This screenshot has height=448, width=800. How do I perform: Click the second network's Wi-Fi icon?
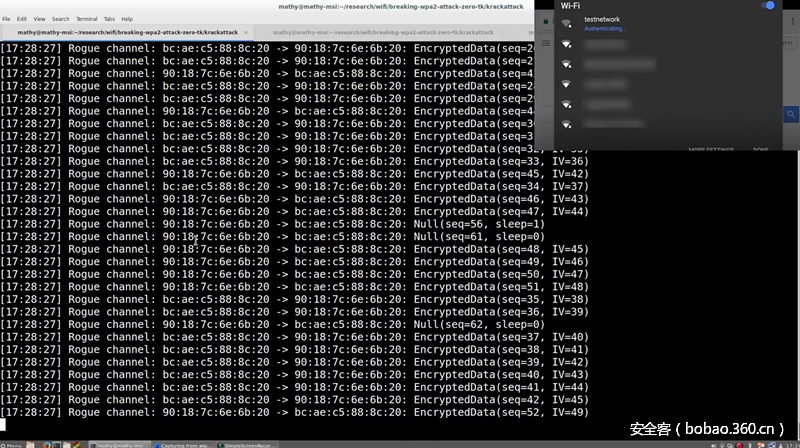(x=567, y=45)
